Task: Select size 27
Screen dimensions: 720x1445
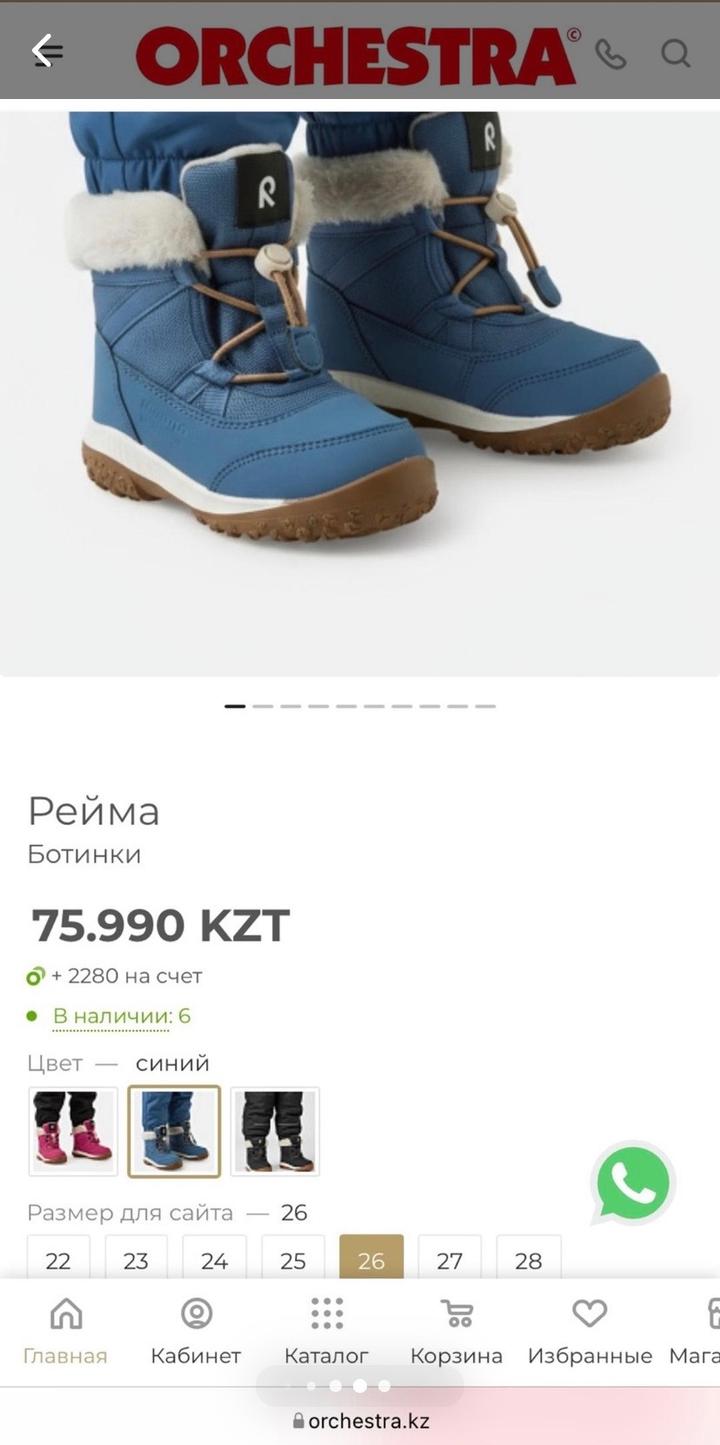Action: [x=450, y=1258]
